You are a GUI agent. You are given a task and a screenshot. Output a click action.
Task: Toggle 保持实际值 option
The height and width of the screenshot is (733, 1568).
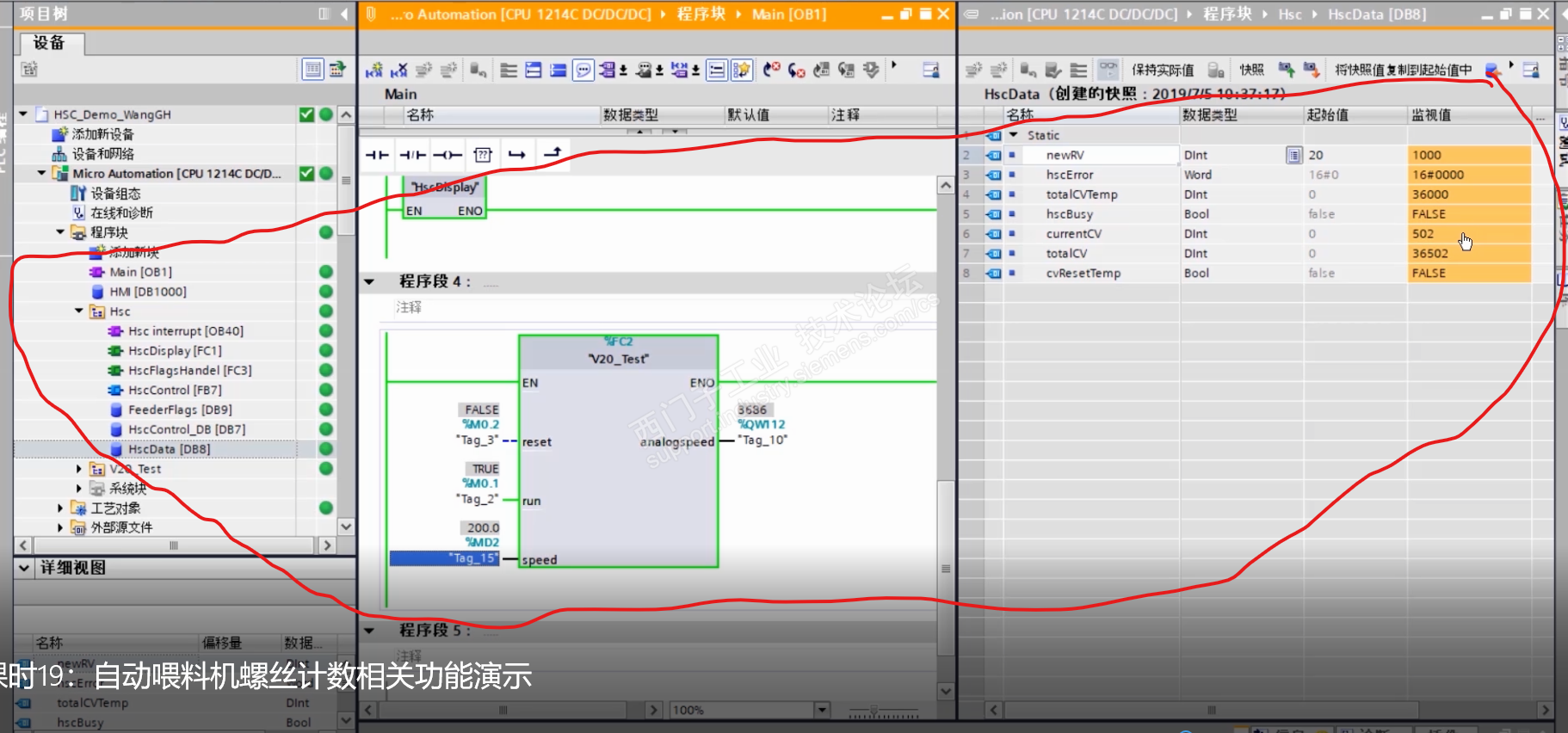[1163, 70]
